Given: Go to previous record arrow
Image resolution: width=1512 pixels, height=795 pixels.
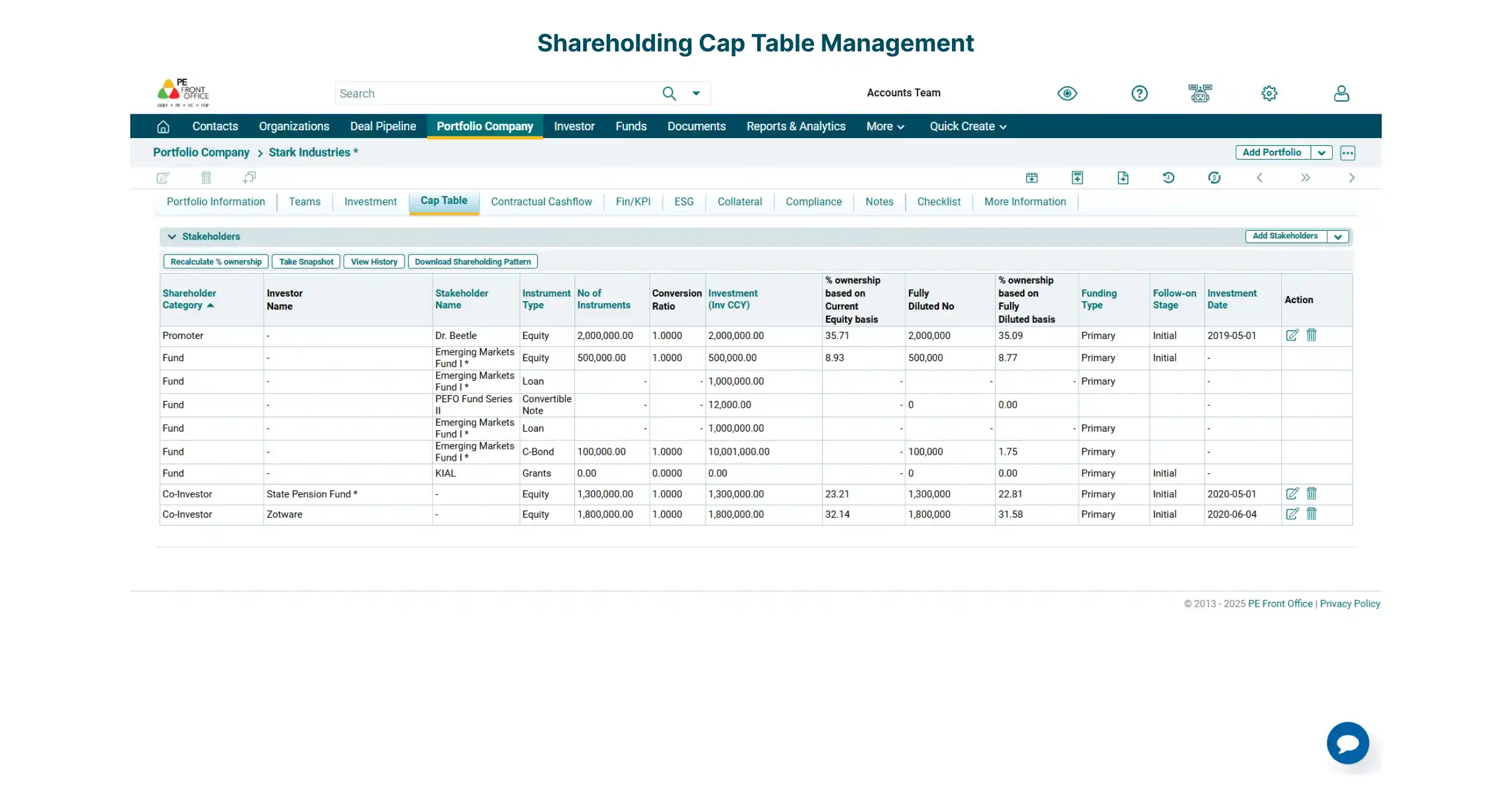Looking at the screenshot, I should (x=1259, y=178).
